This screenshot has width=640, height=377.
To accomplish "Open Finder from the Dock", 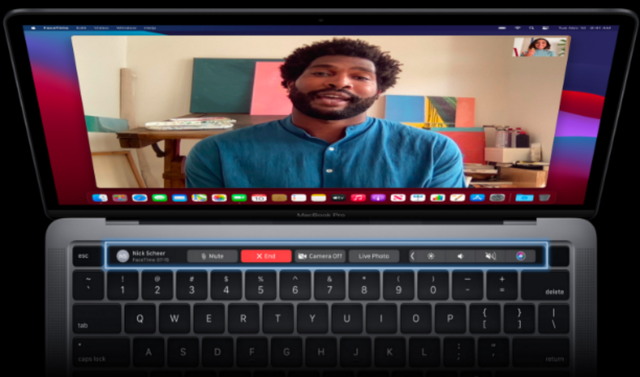I will click(x=100, y=198).
